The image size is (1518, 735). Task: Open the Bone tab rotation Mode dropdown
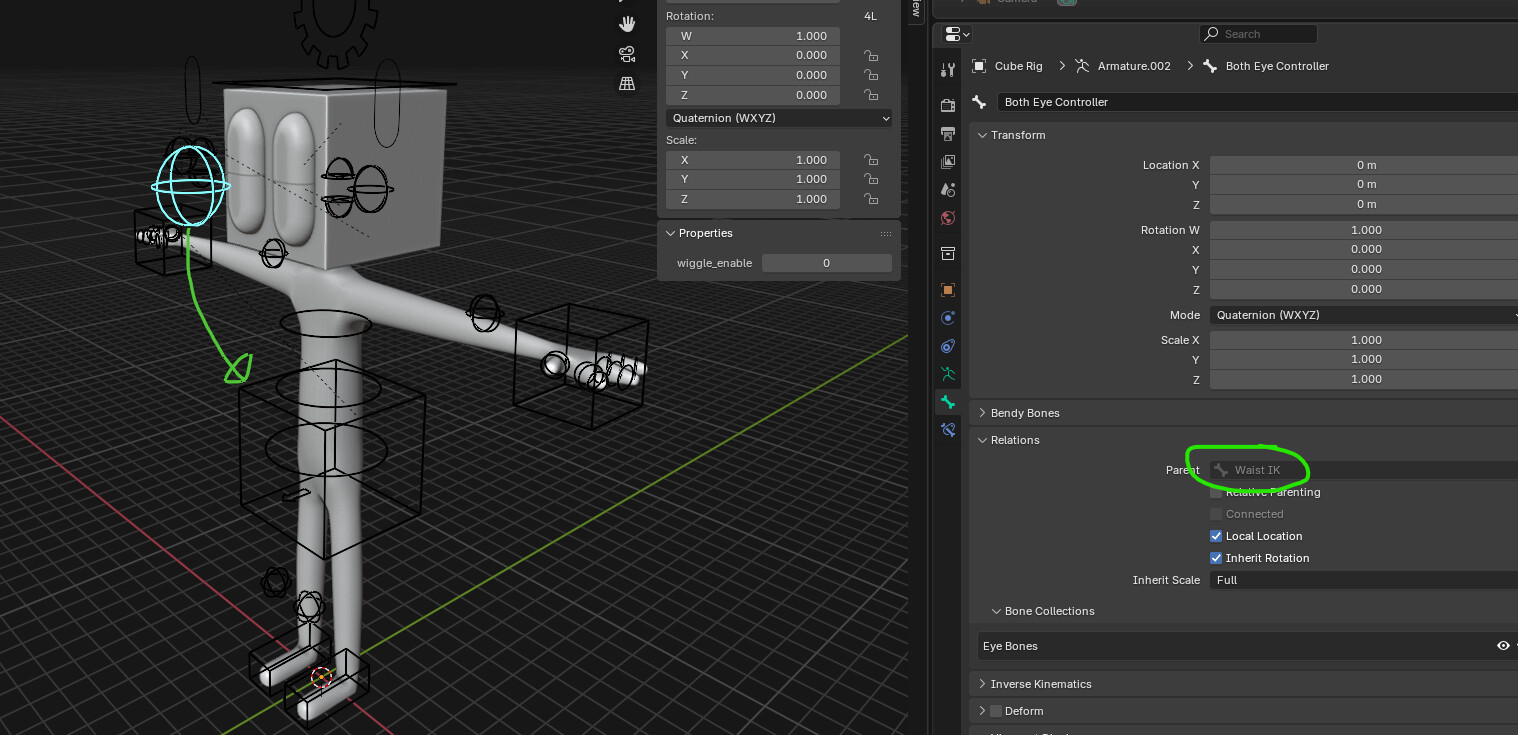[1364, 315]
